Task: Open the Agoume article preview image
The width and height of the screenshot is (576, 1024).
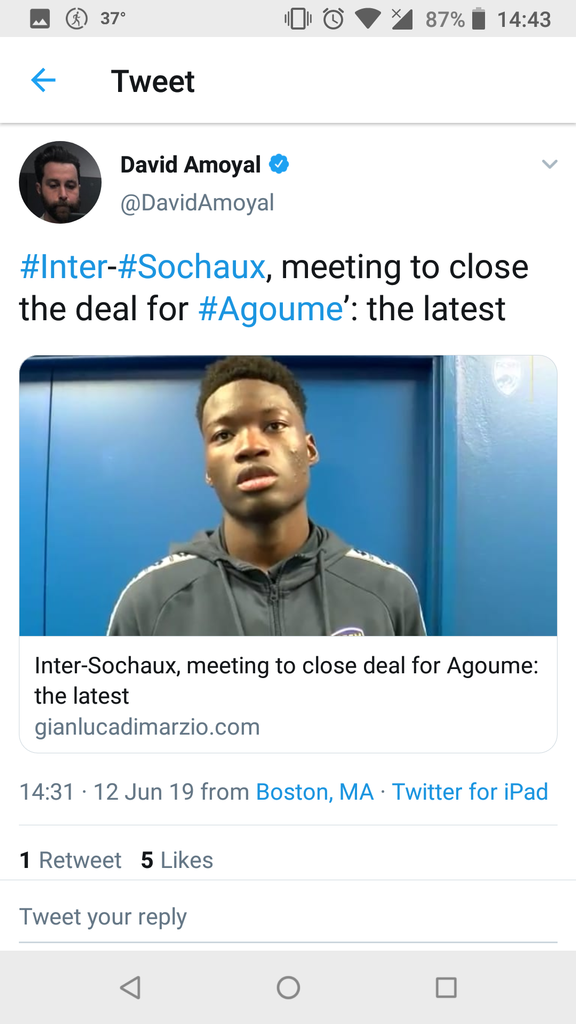Action: tap(288, 496)
